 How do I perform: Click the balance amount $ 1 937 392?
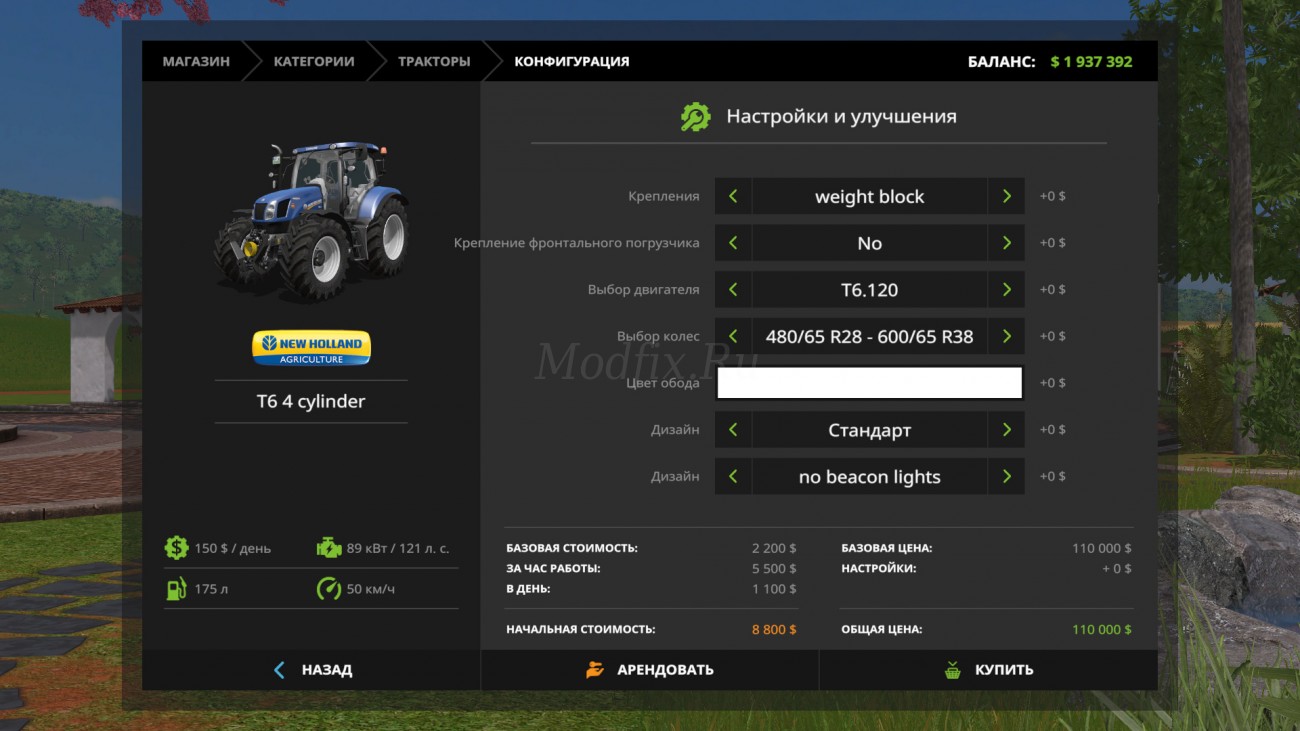[x=1091, y=61]
